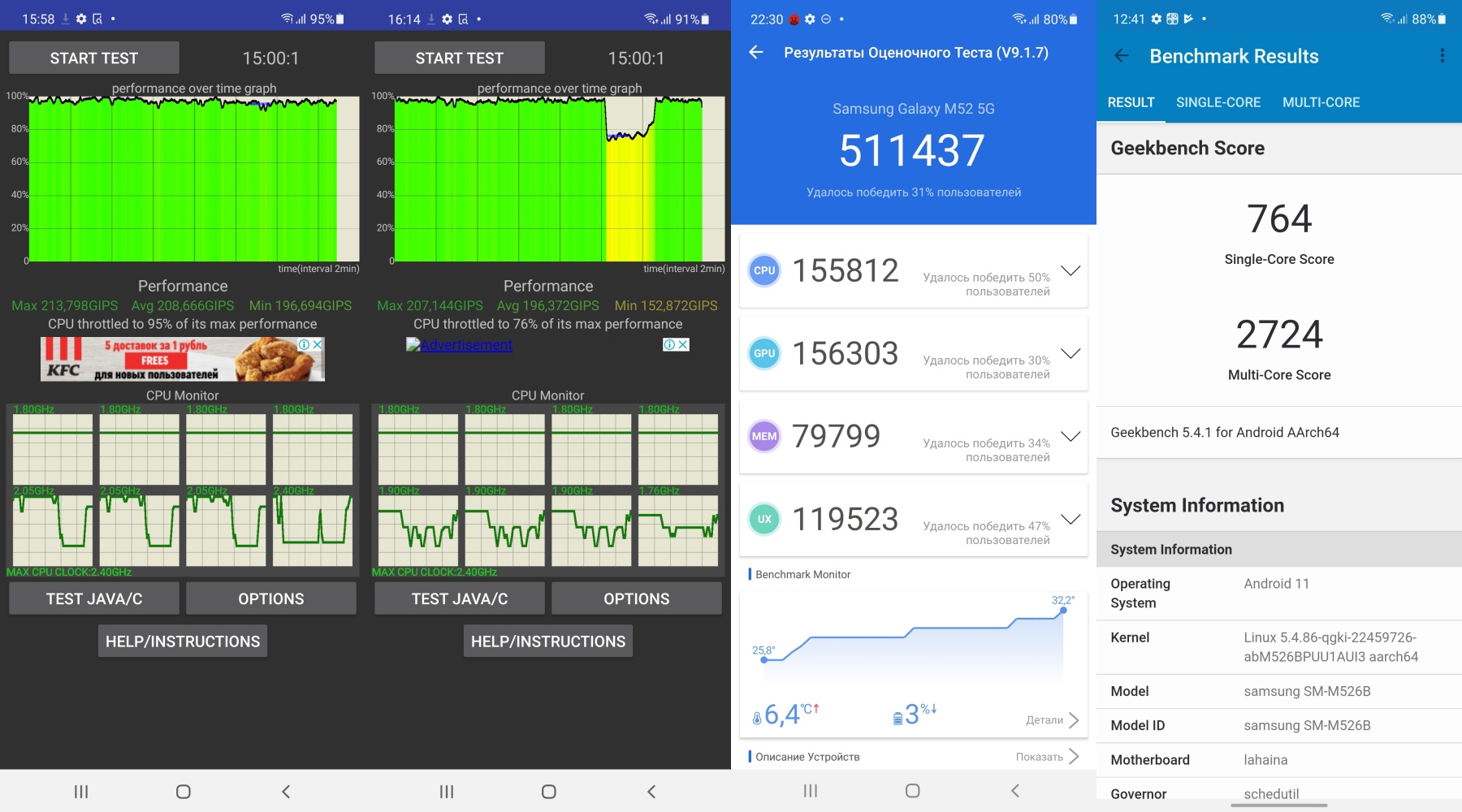Open three-dot overflow menu in Geekbench
1462x812 pixels.
tap(1442, 55)
